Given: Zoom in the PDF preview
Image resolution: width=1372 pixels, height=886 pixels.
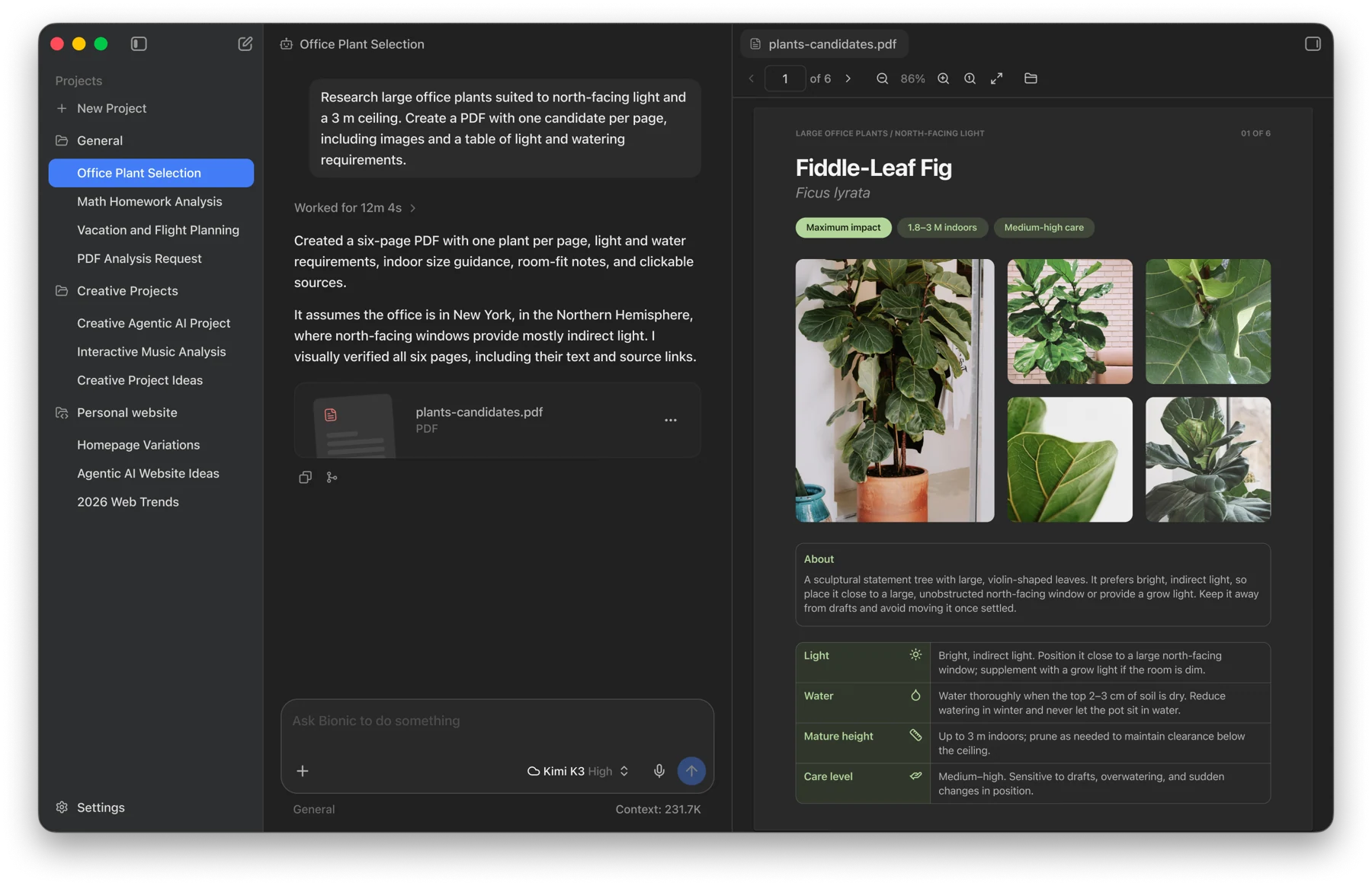Looking at the screenshot, I should click(x=943, y=78).
